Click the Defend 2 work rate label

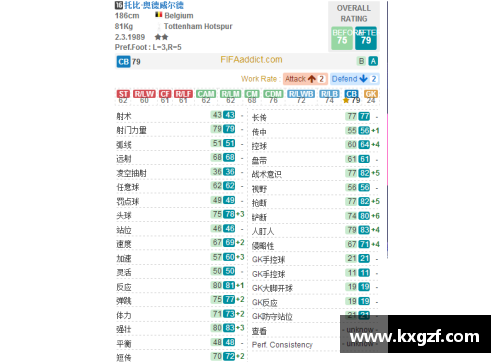[355, 79]
